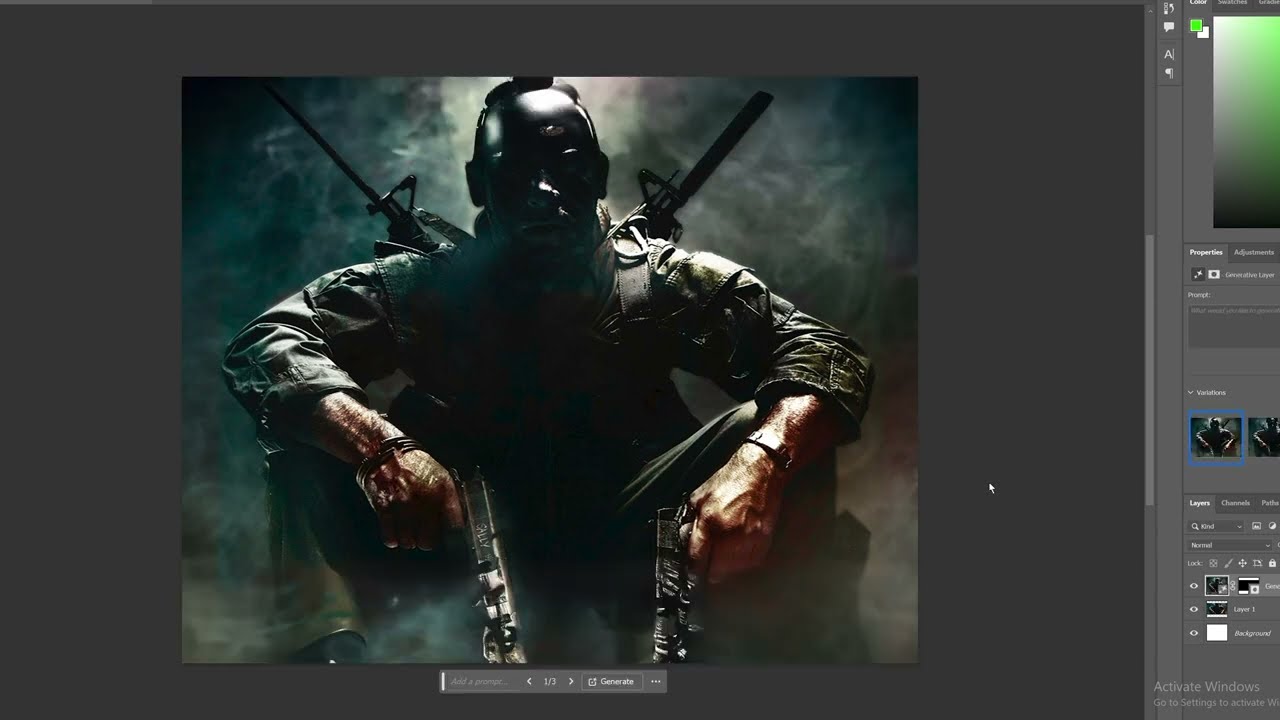Lock artboard nesting icon

click(1257, 564)
